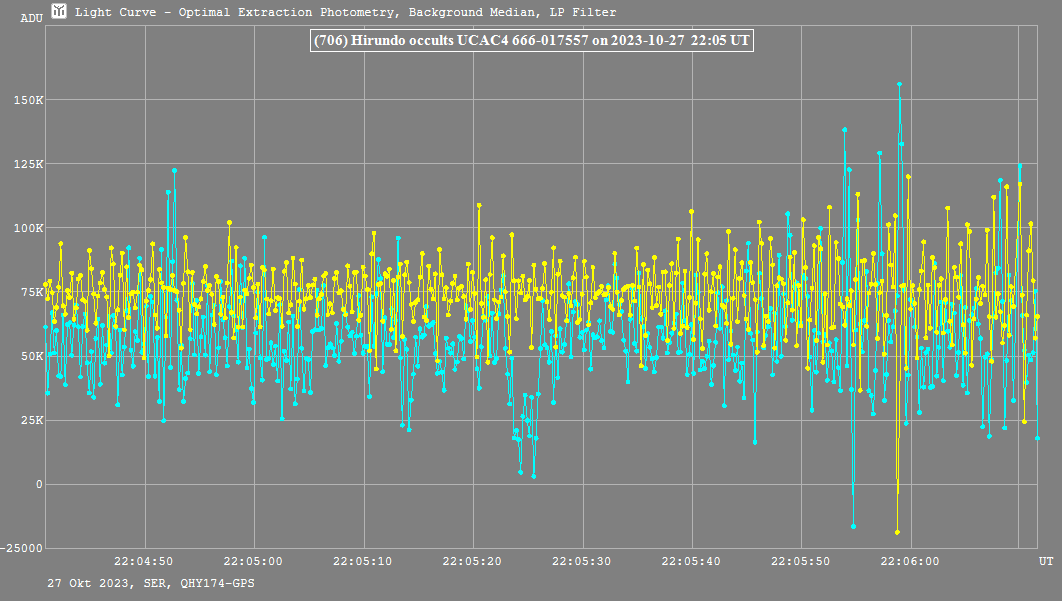Image resolution: width=1062 pixels, height=601 pixels.
Task: Click the last cyan data point at right edge
Action: [1037, 438]
